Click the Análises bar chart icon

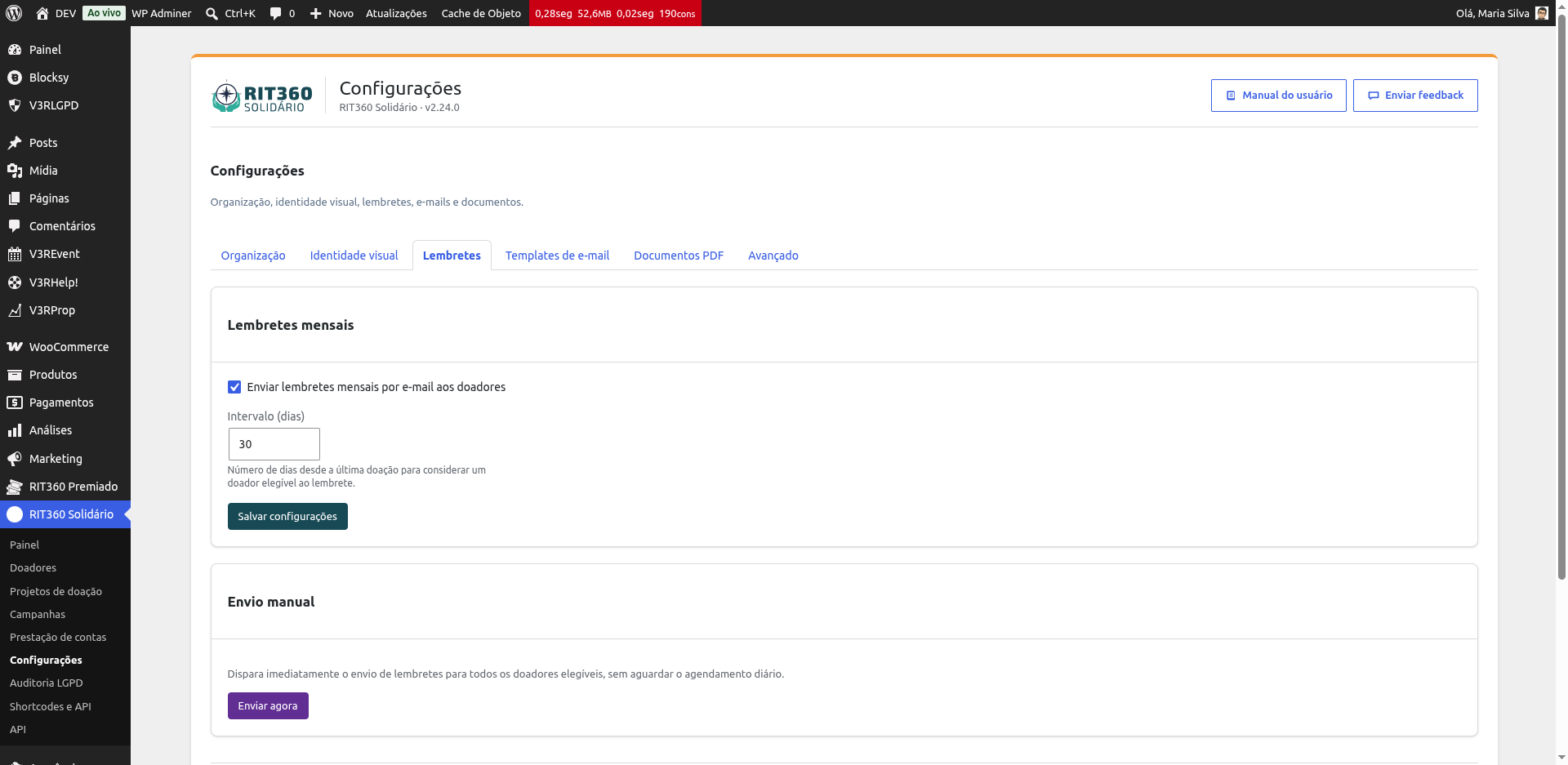[15, 430]
